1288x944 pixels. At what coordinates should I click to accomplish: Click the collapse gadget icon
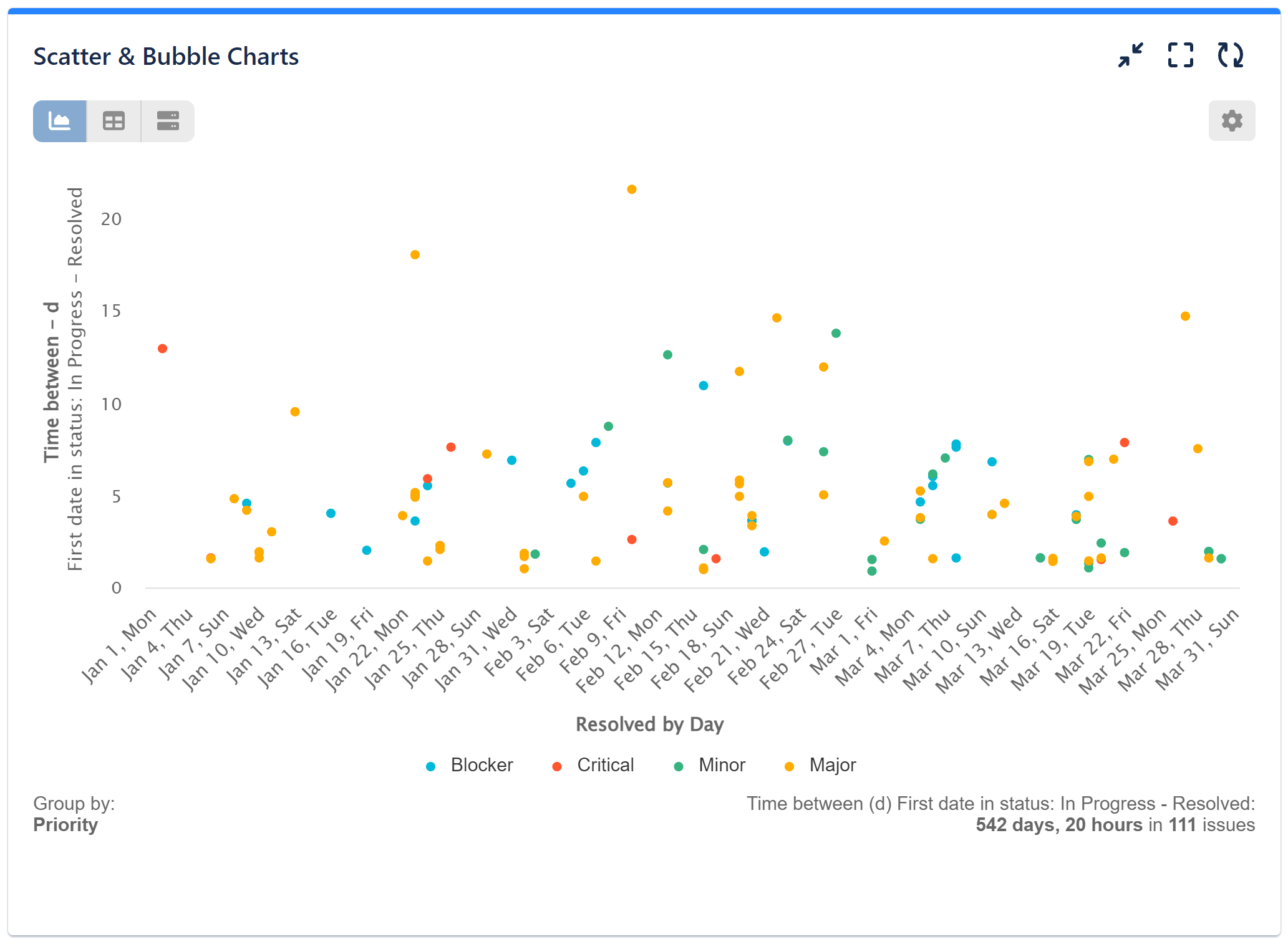coord(1131,55)
